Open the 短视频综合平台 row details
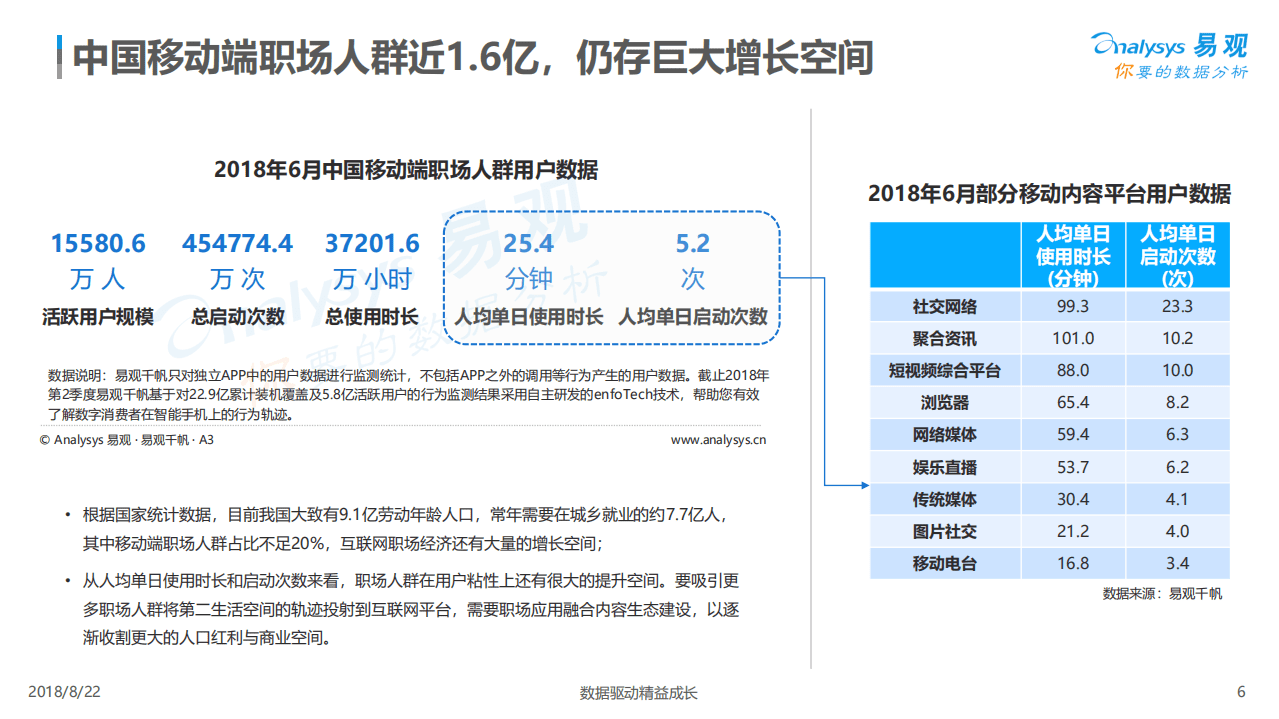 click(944, 370)
